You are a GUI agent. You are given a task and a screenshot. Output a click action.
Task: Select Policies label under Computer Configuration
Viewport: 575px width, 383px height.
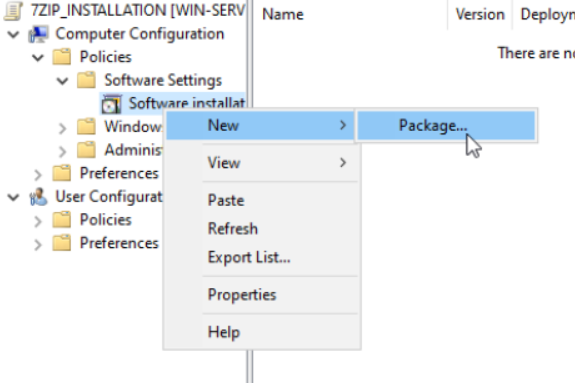tap(106, 57)
